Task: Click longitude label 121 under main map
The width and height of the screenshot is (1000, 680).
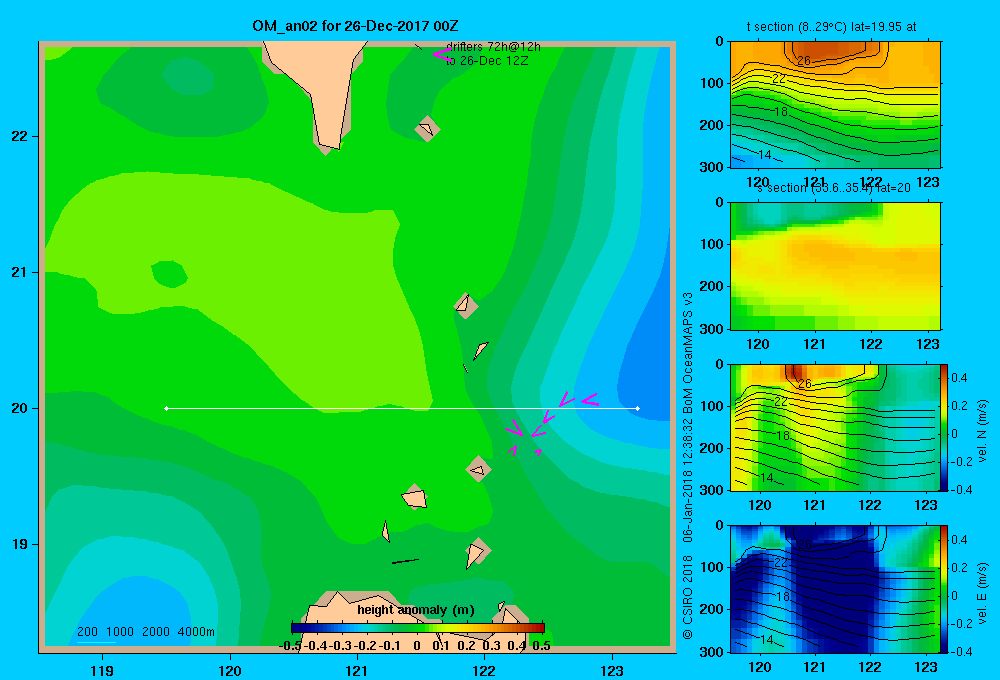Action: [x=357, y=670]
